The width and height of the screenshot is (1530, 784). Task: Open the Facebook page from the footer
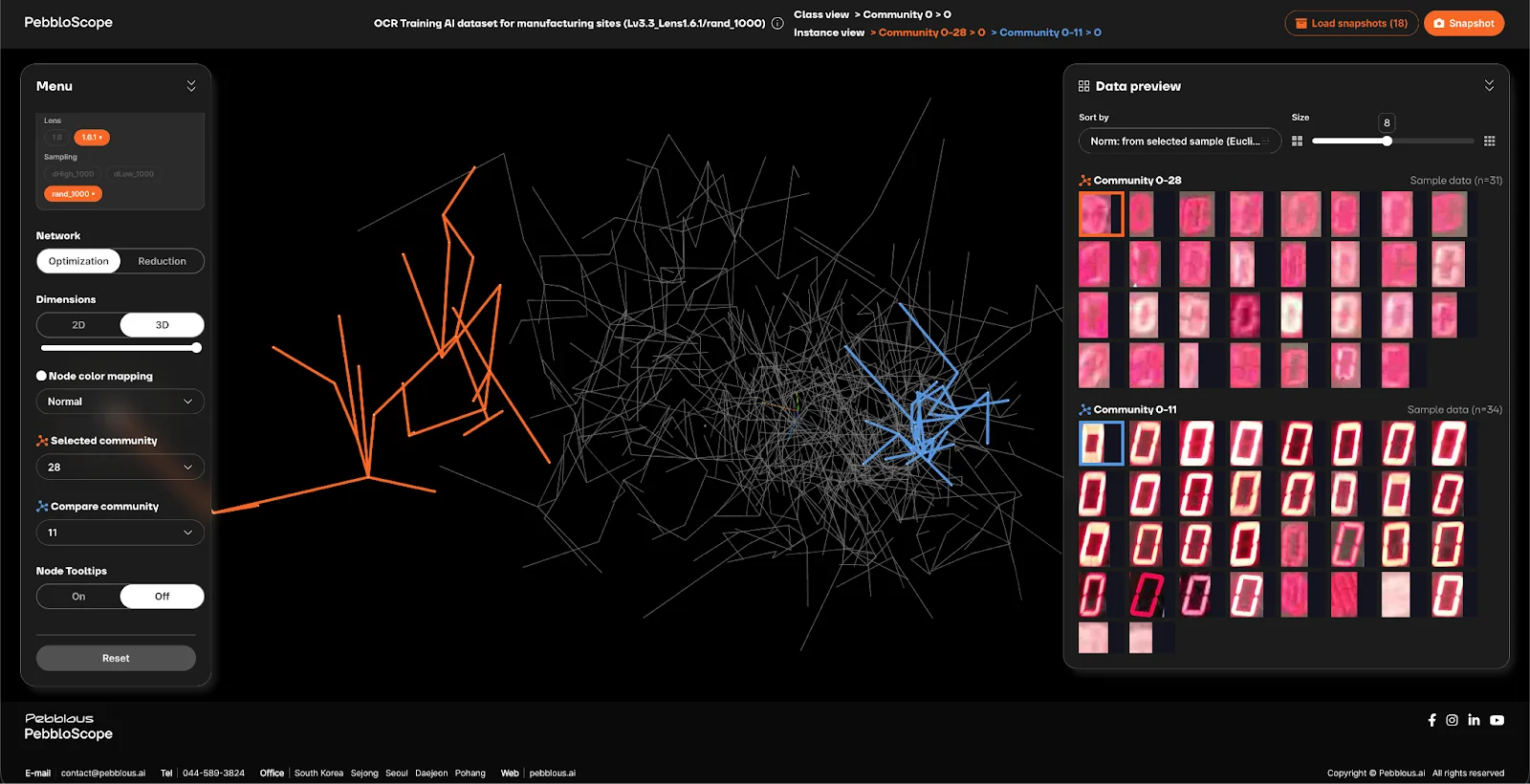1432,720
